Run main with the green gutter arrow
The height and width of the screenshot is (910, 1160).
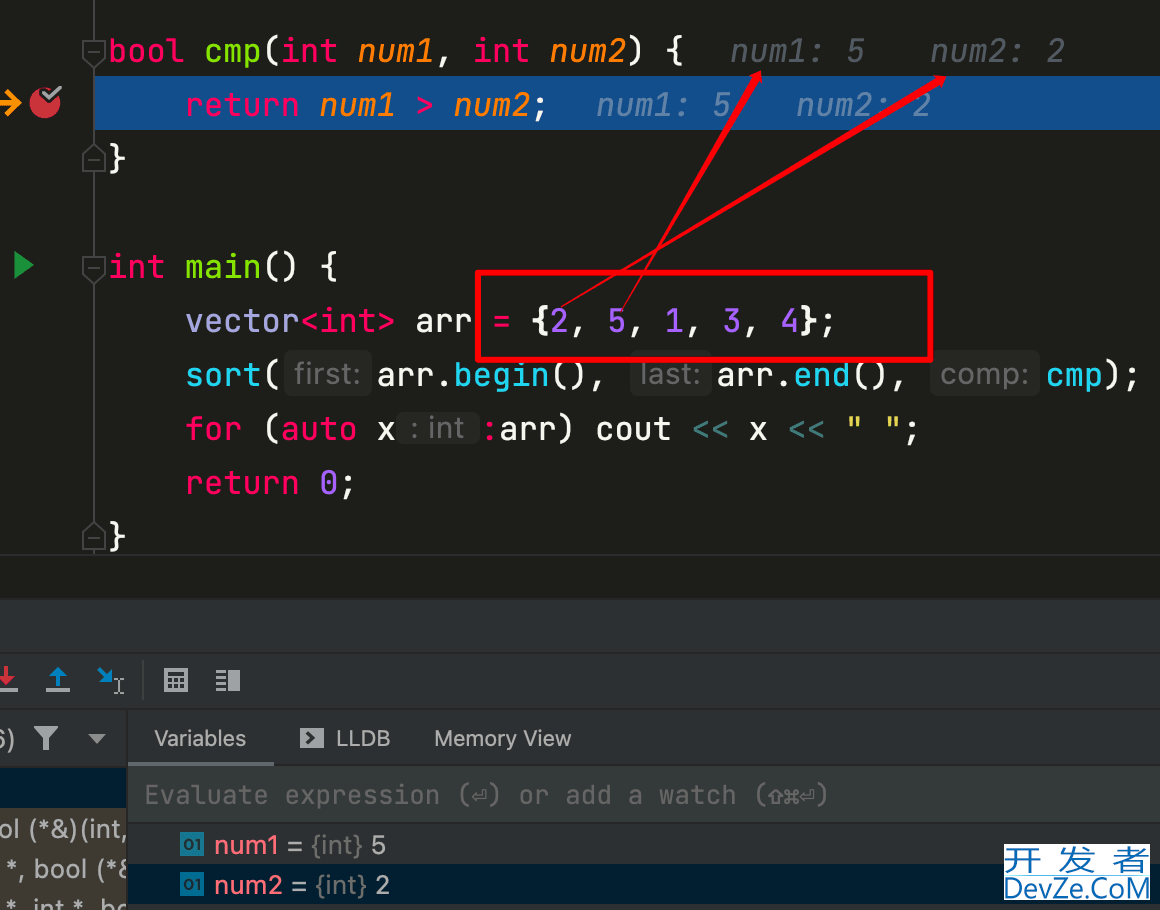tap(23, 265)
